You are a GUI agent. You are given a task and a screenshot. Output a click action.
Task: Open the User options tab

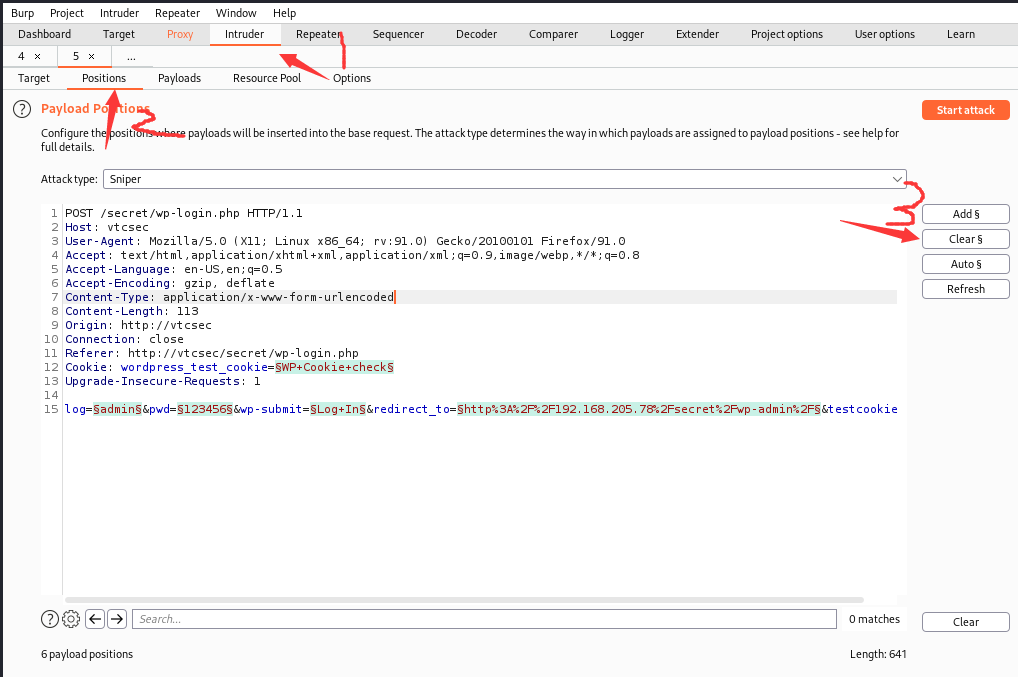coord(885,34)
